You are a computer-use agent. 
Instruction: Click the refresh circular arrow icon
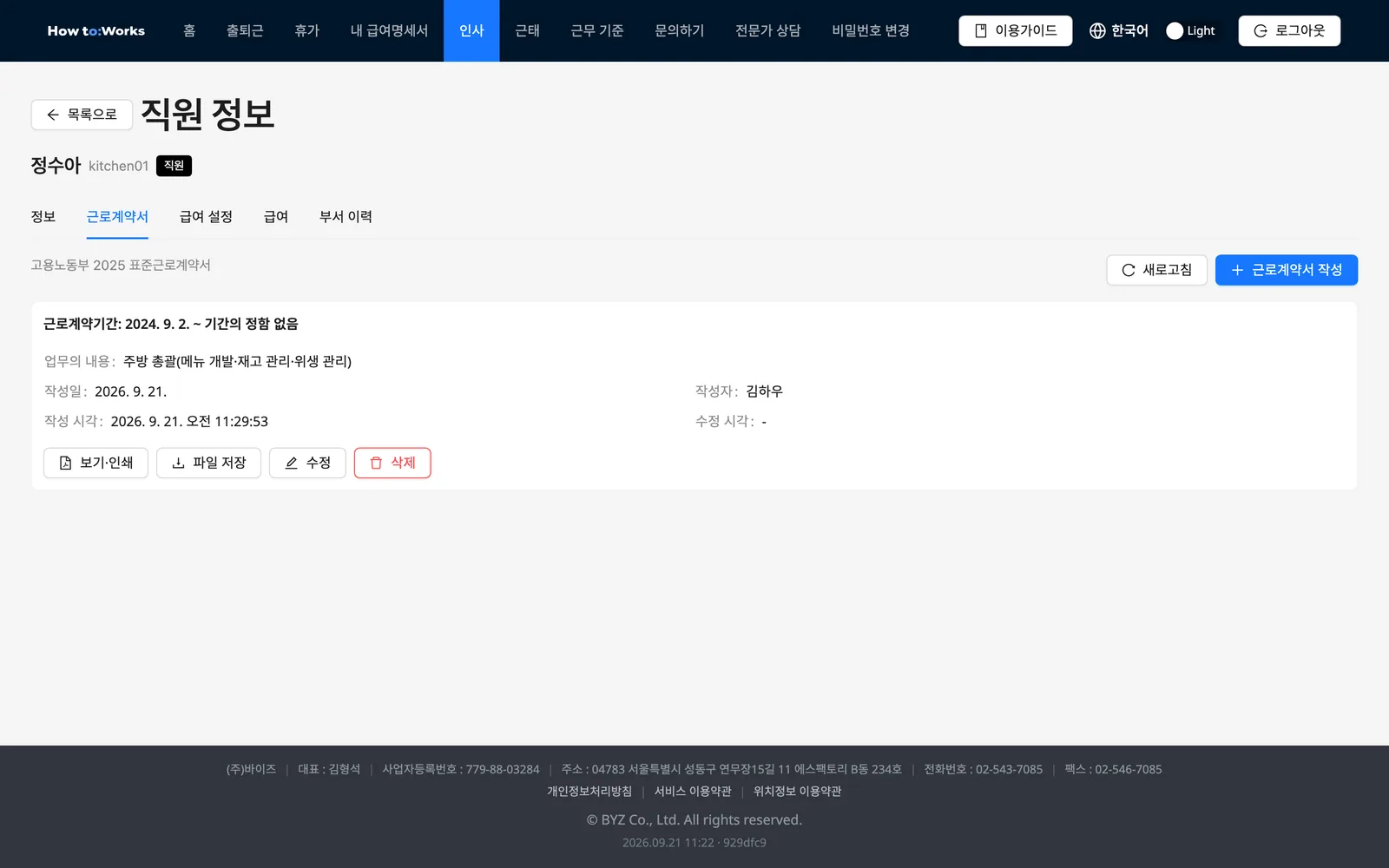click(x=1129, y=270)
